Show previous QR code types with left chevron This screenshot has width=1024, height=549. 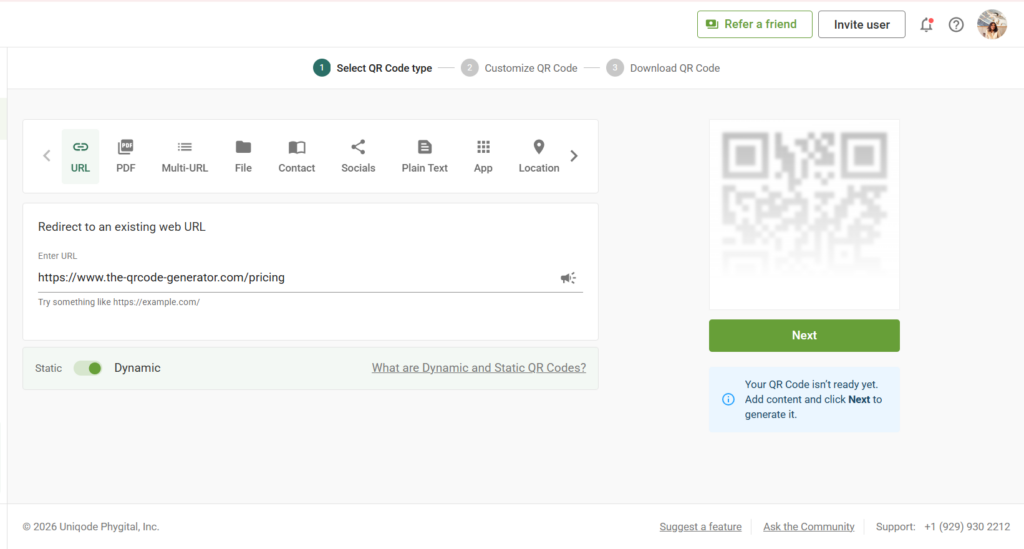tap(46, 156)
